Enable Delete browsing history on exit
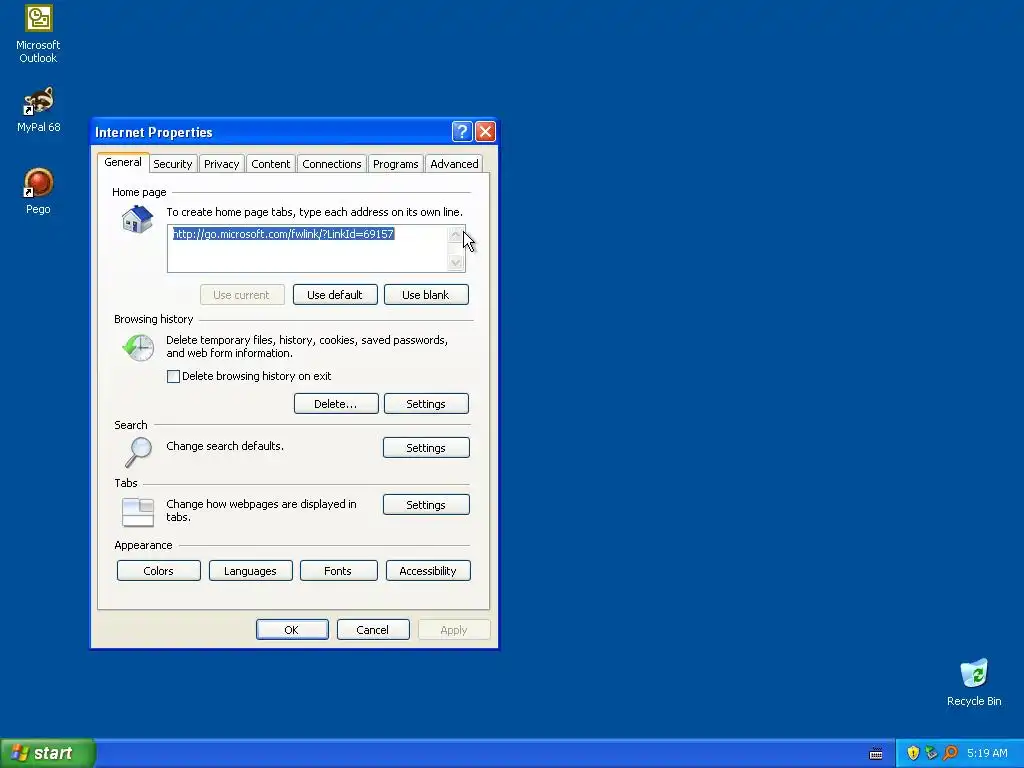The height and width of the screenshot is (768, 1024). (173, 376)
